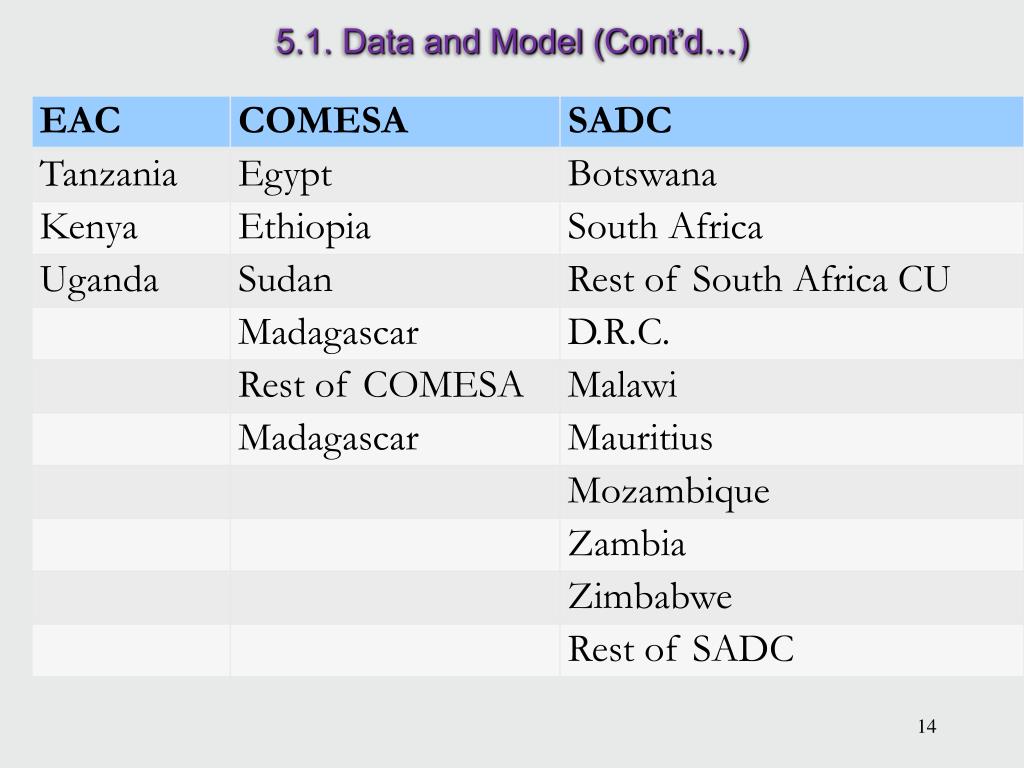This screenshot has width=1024, height=768.
Task: Click the Mozambique cell
Action: pyautogui.click(x=792, y=491)
